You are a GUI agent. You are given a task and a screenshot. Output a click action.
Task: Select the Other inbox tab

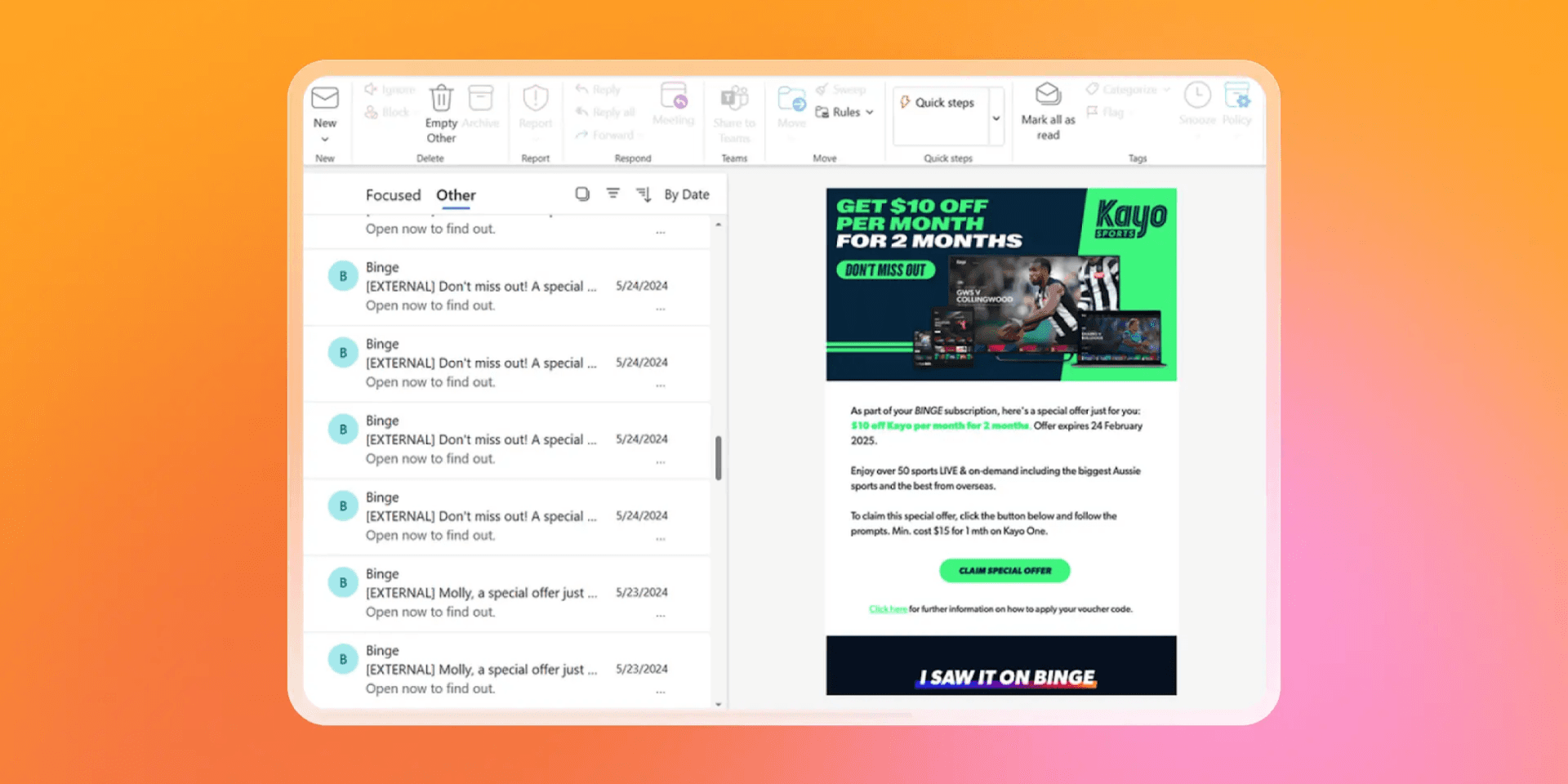455,194
